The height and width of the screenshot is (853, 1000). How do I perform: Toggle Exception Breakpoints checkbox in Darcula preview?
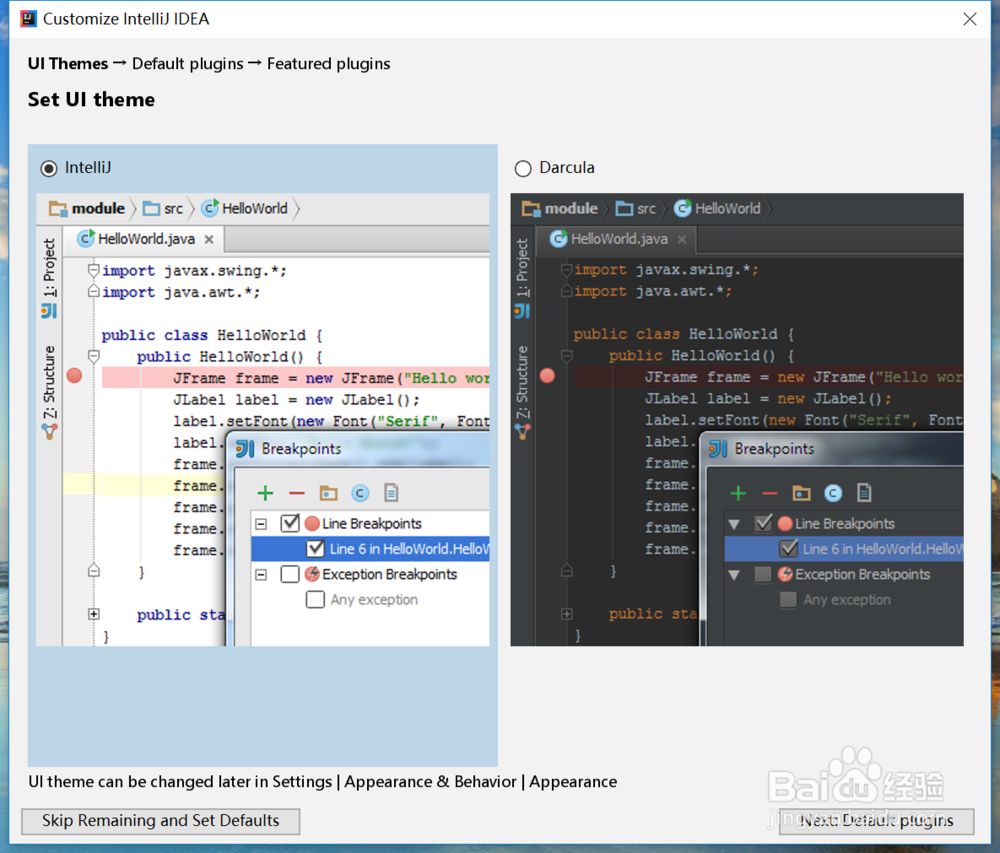763,574
